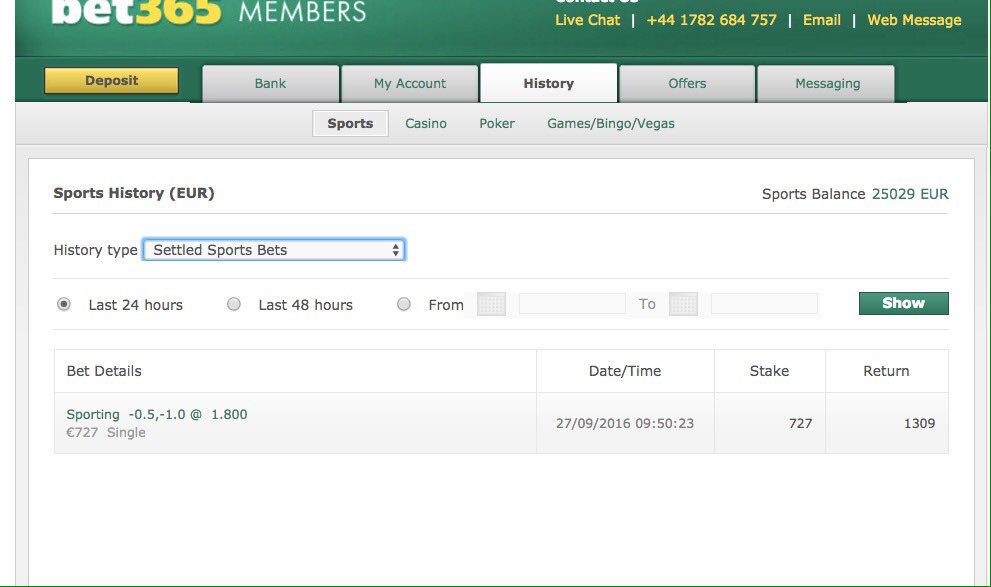Viewport: 991px width, 587px height.
Task: Click the dropdown arrows on Settled Sports Bets
Action: coord(395,249)
